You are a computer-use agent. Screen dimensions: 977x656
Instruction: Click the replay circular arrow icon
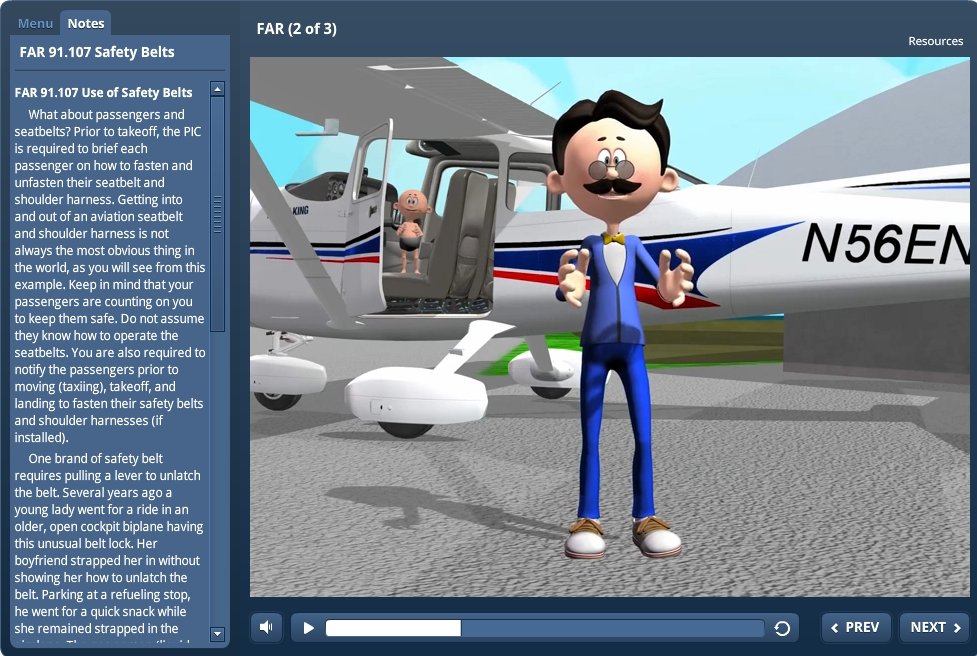[x=782, y=628]
